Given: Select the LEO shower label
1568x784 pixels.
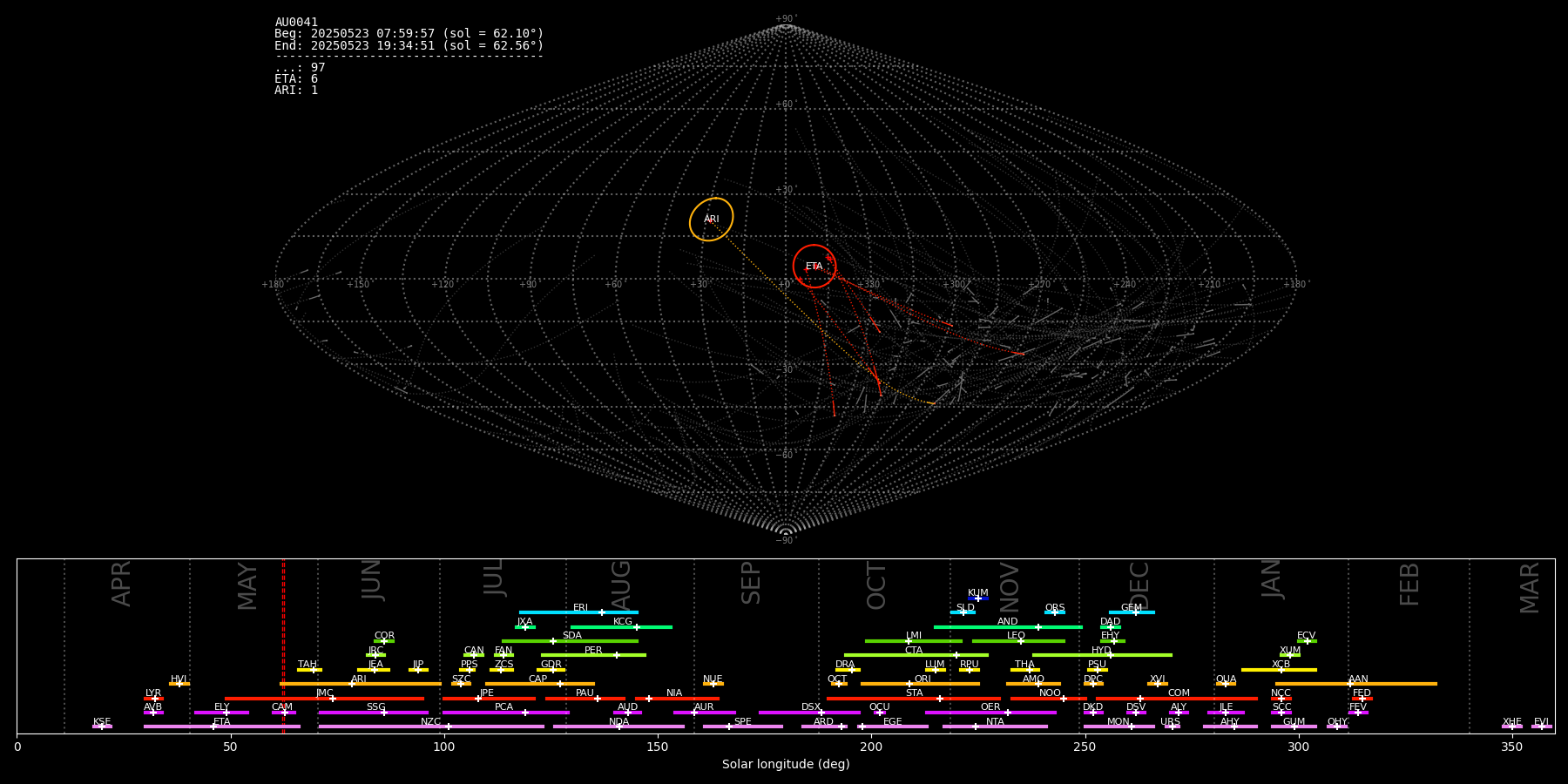Looking at the screenshot, I should coord(1017,636).
